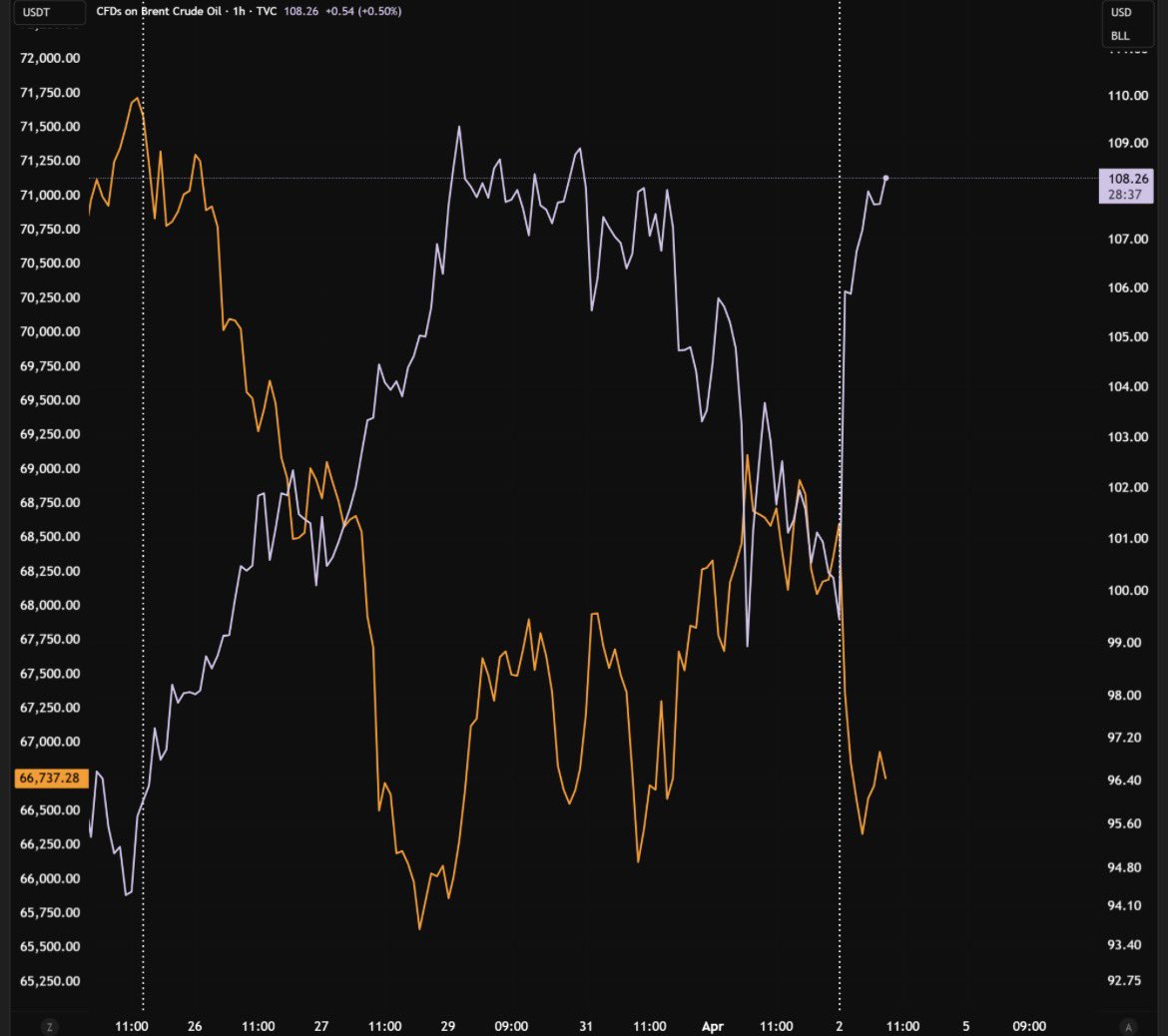The image size is (1168, 1036).
Task: Click the 'CFDs on Brent Crude Oil' legend title
Action: (159, 11)
